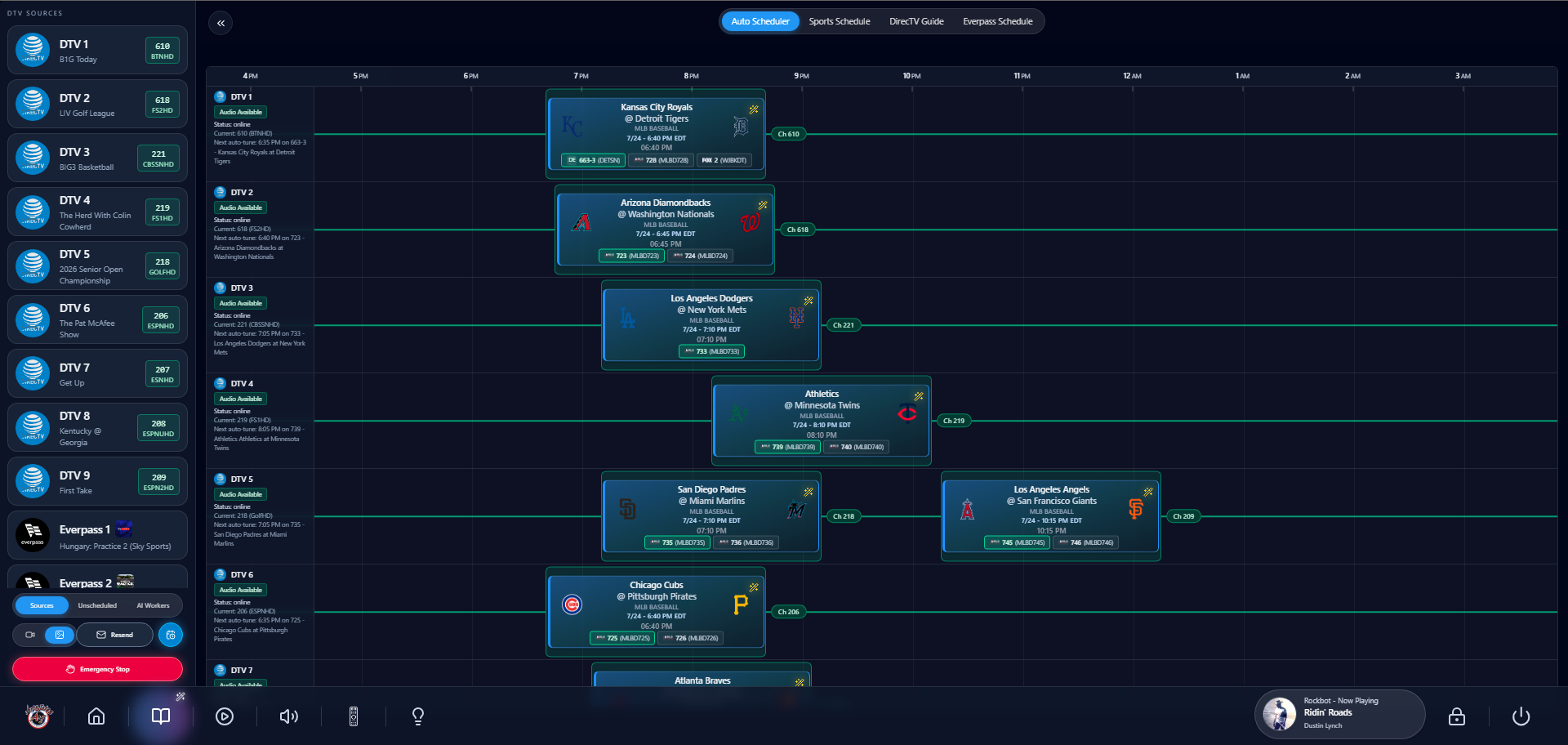The width and height of the screenshot is (1568, 745).
Task: Click the power icon
Action: (x=1521, y=716)
